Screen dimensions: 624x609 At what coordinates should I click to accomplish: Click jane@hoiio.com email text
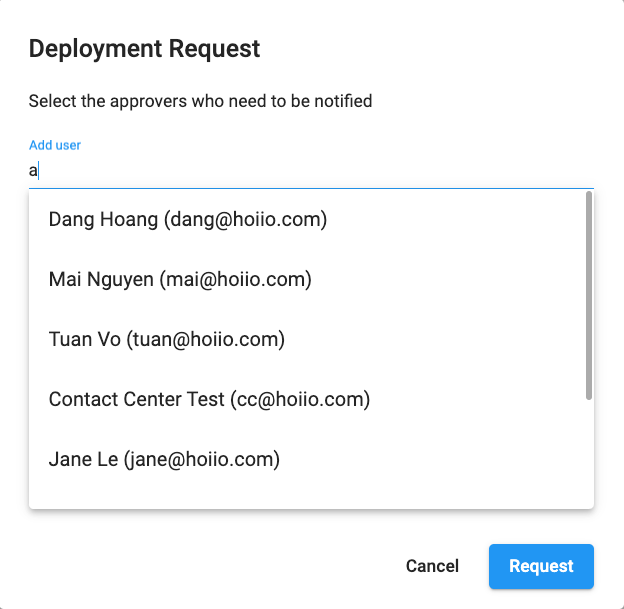[x=202, y=460]
